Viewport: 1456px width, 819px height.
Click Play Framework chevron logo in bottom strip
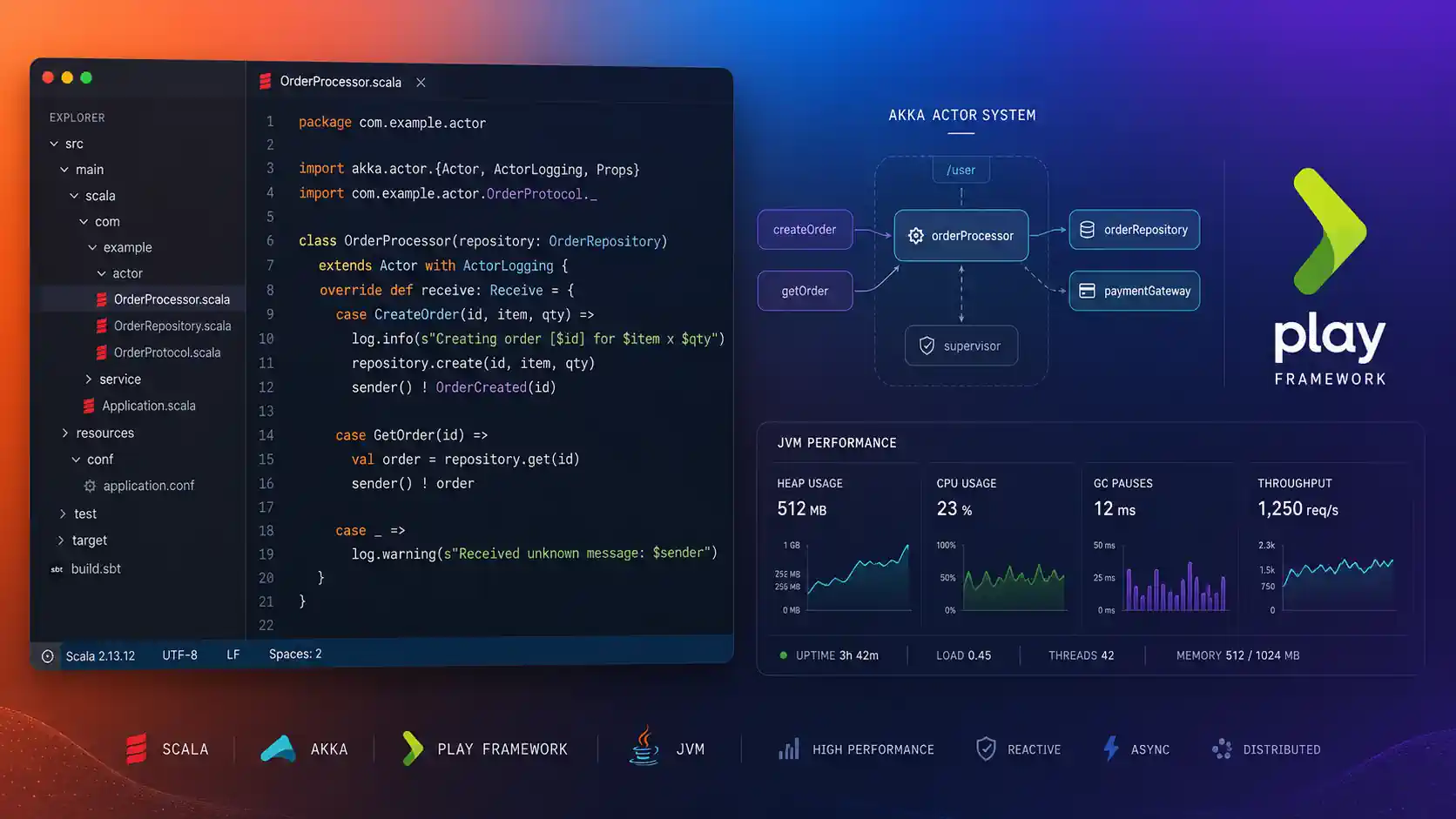point(413,749)
